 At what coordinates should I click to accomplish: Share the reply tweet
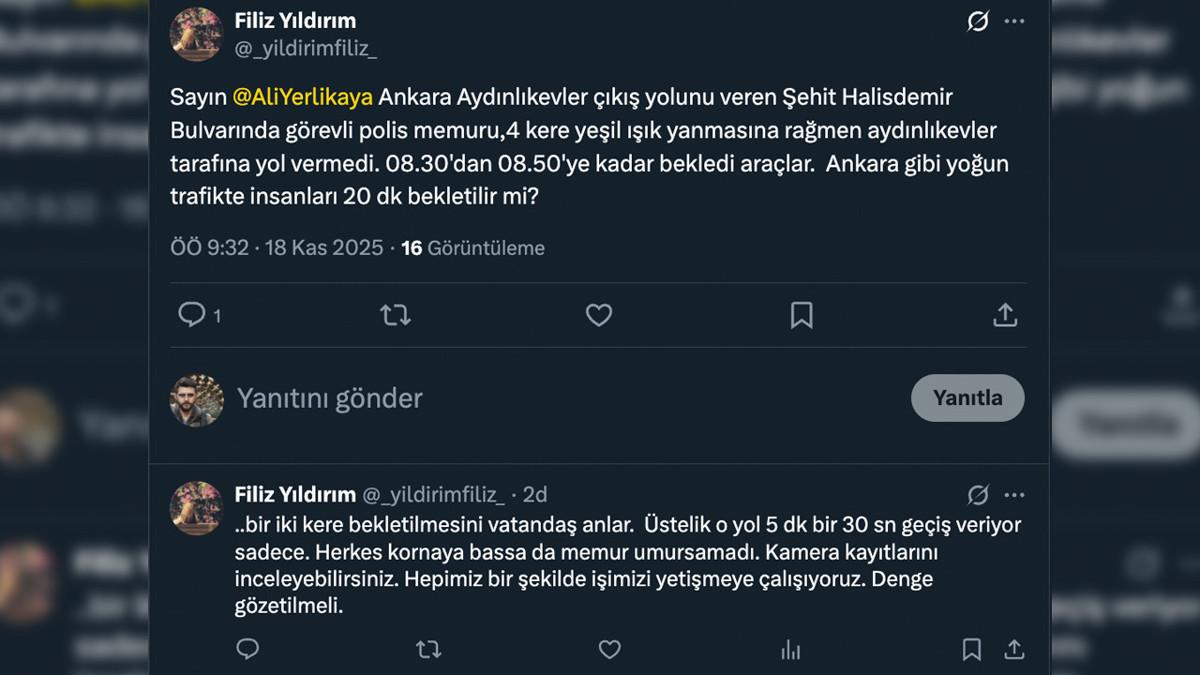(x=1013, y=650)
